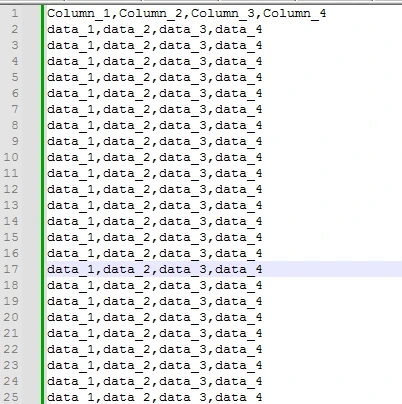Click line number 25 in the gutter
Viewport: 402px width, 404px height.
pyautogui.click(x=11, y=397)
